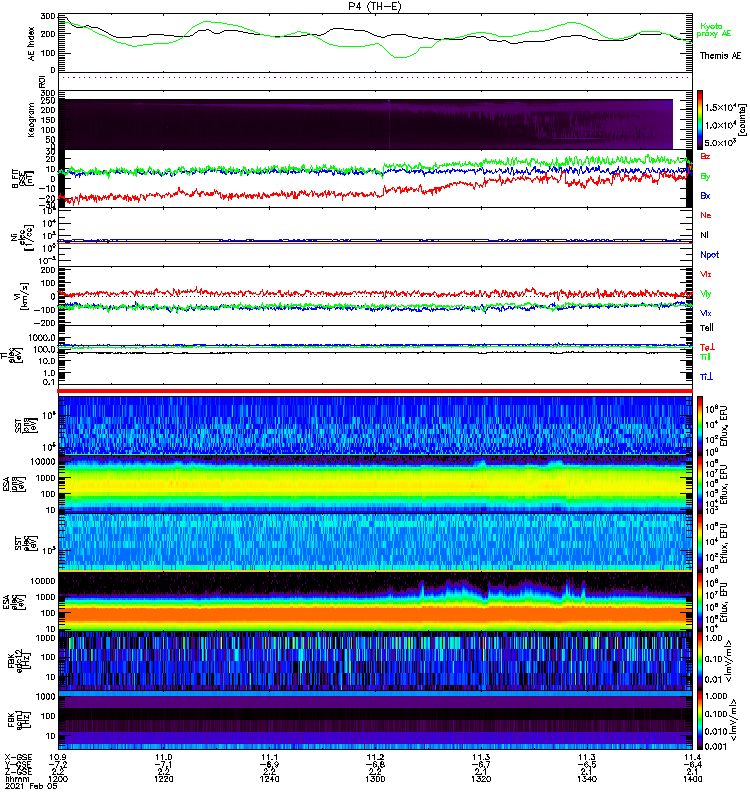
Task: Click the 1240 time tick label
Action: [269, 779]
